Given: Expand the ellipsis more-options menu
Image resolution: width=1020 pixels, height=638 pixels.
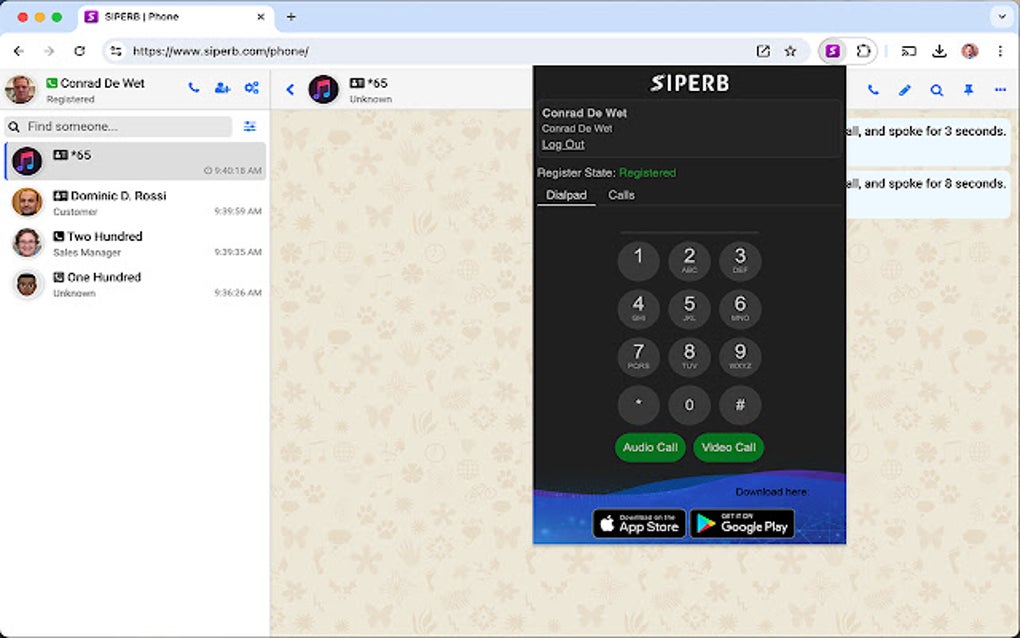Looking at the screenshot, I should click(x=1000, y=90).
